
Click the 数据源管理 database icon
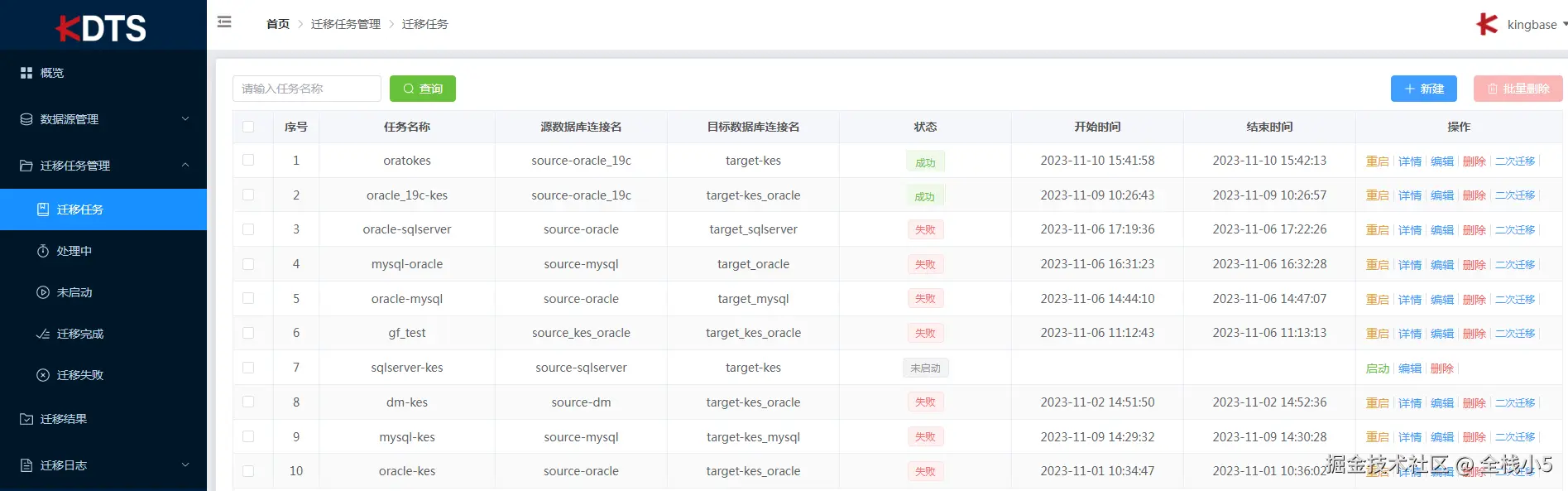tap(26, 119)
